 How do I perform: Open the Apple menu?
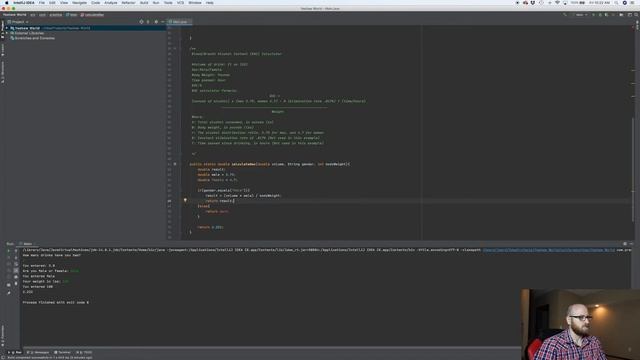[x=7, y=2]
